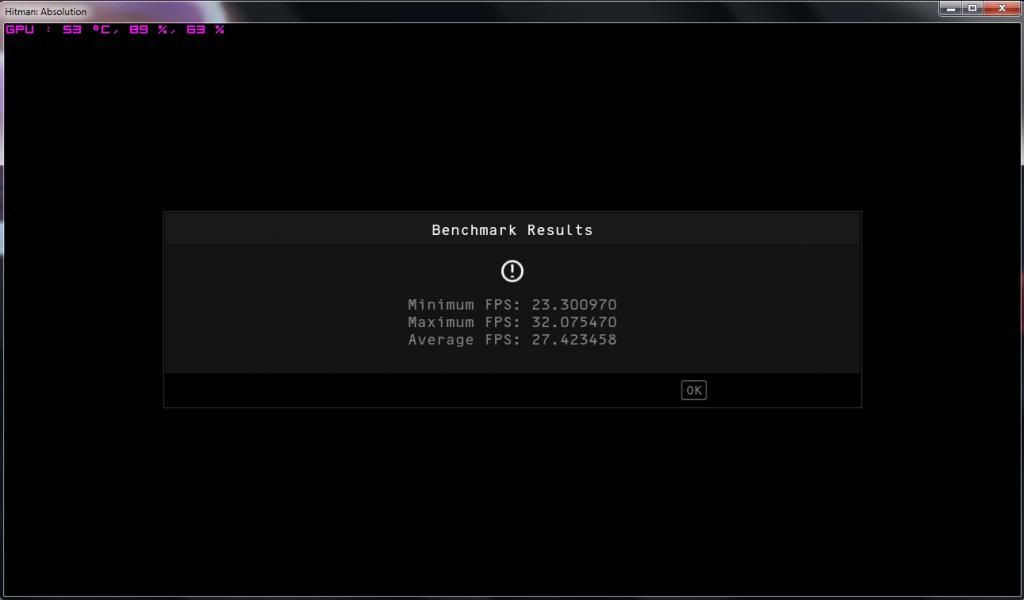Select the Benchmark Results heading
Screen dimensions: 1024x600
point(512,230)
